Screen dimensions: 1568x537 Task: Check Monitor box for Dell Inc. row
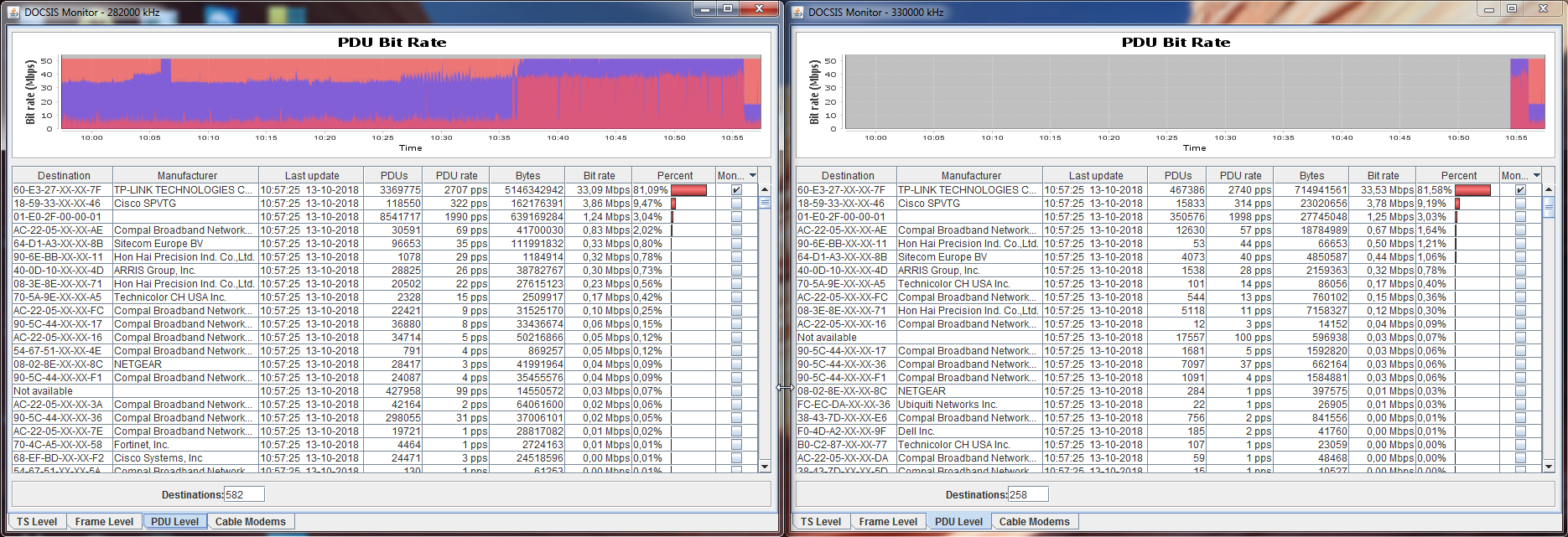(1520, 431)
